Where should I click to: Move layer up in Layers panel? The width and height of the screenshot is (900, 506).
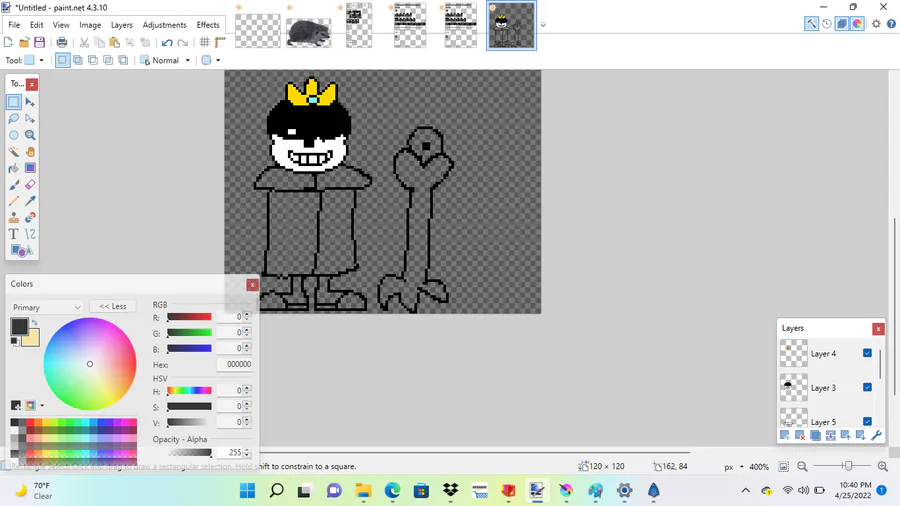click(x=845, y=435)
